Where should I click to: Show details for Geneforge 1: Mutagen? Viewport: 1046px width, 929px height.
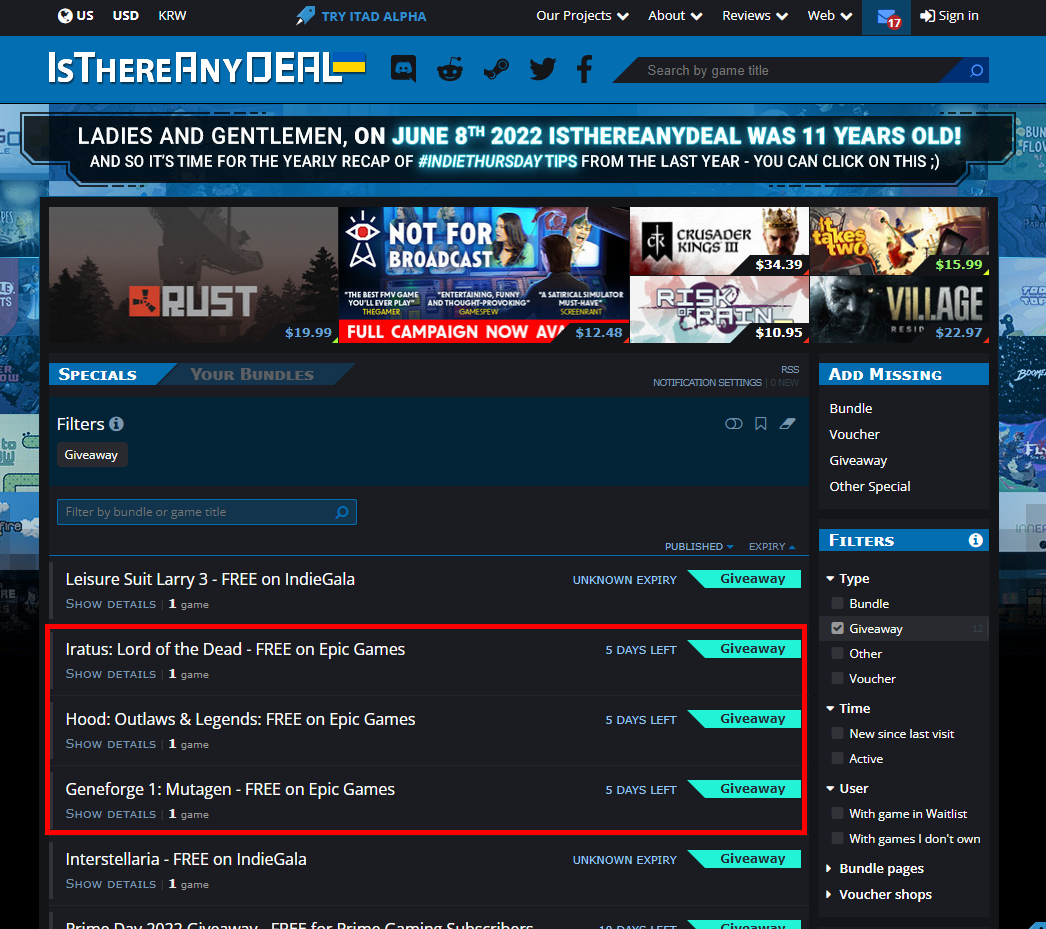tap(111, 814)
